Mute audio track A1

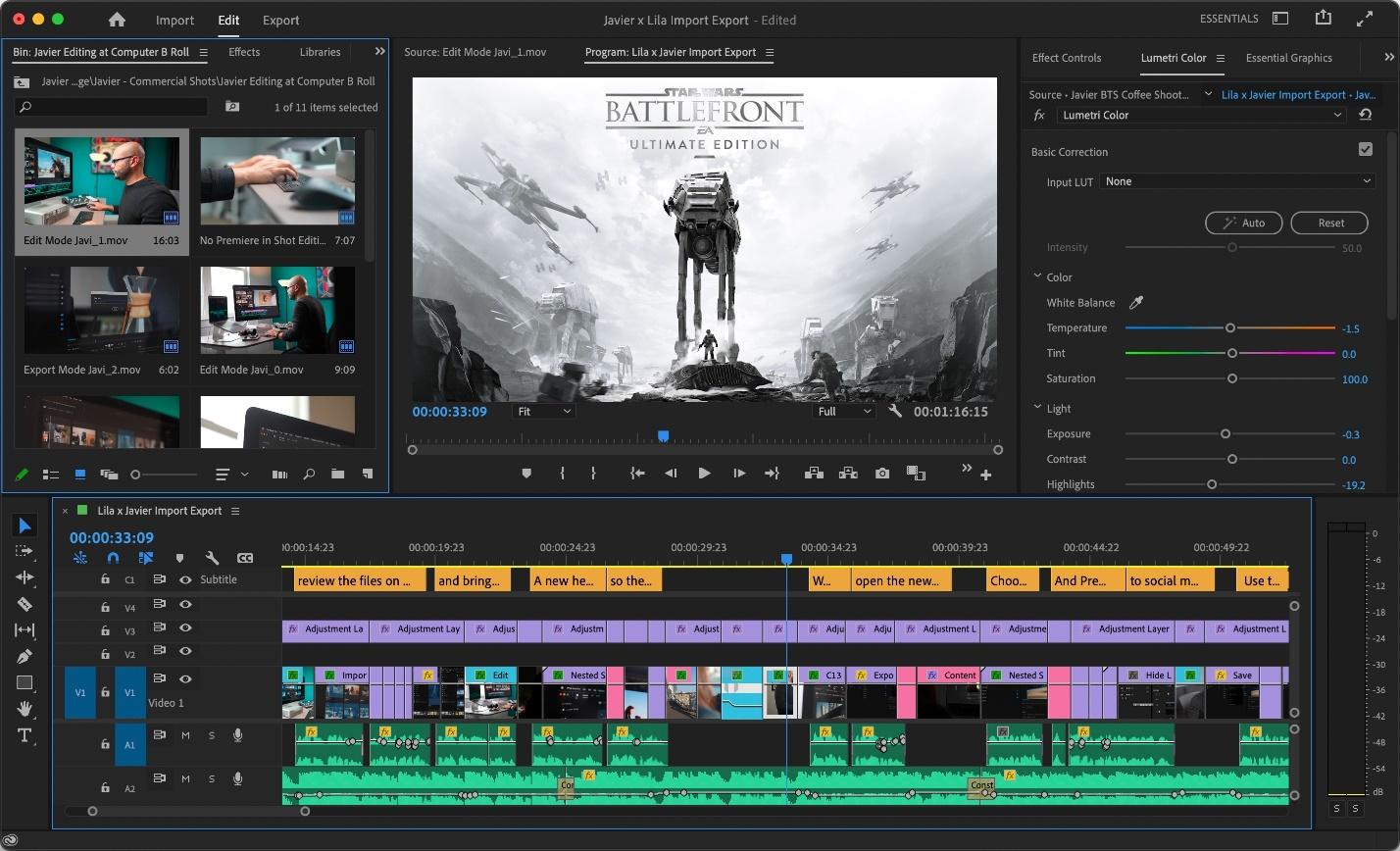[x=185, y=735]
